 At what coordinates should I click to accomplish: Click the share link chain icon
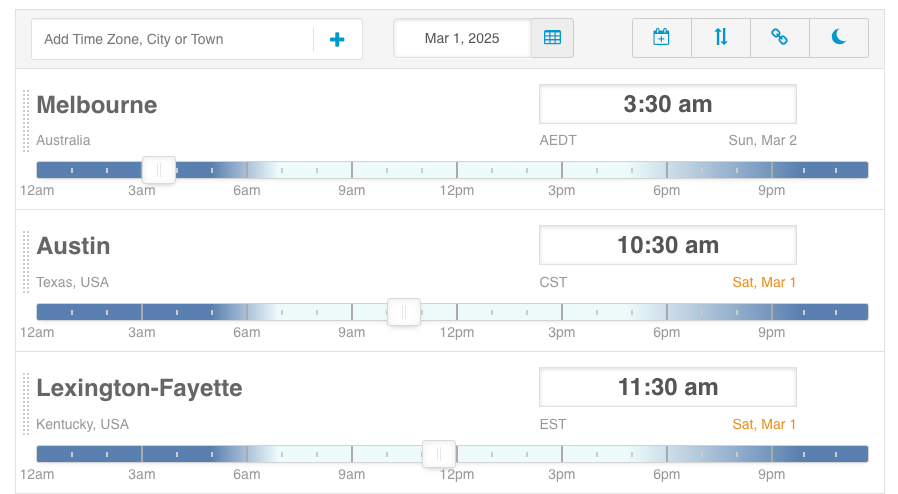tap(779, 38)
